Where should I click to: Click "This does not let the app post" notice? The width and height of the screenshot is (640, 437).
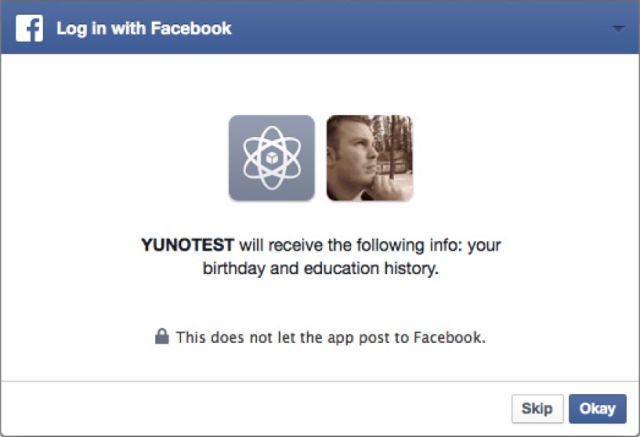330,337
